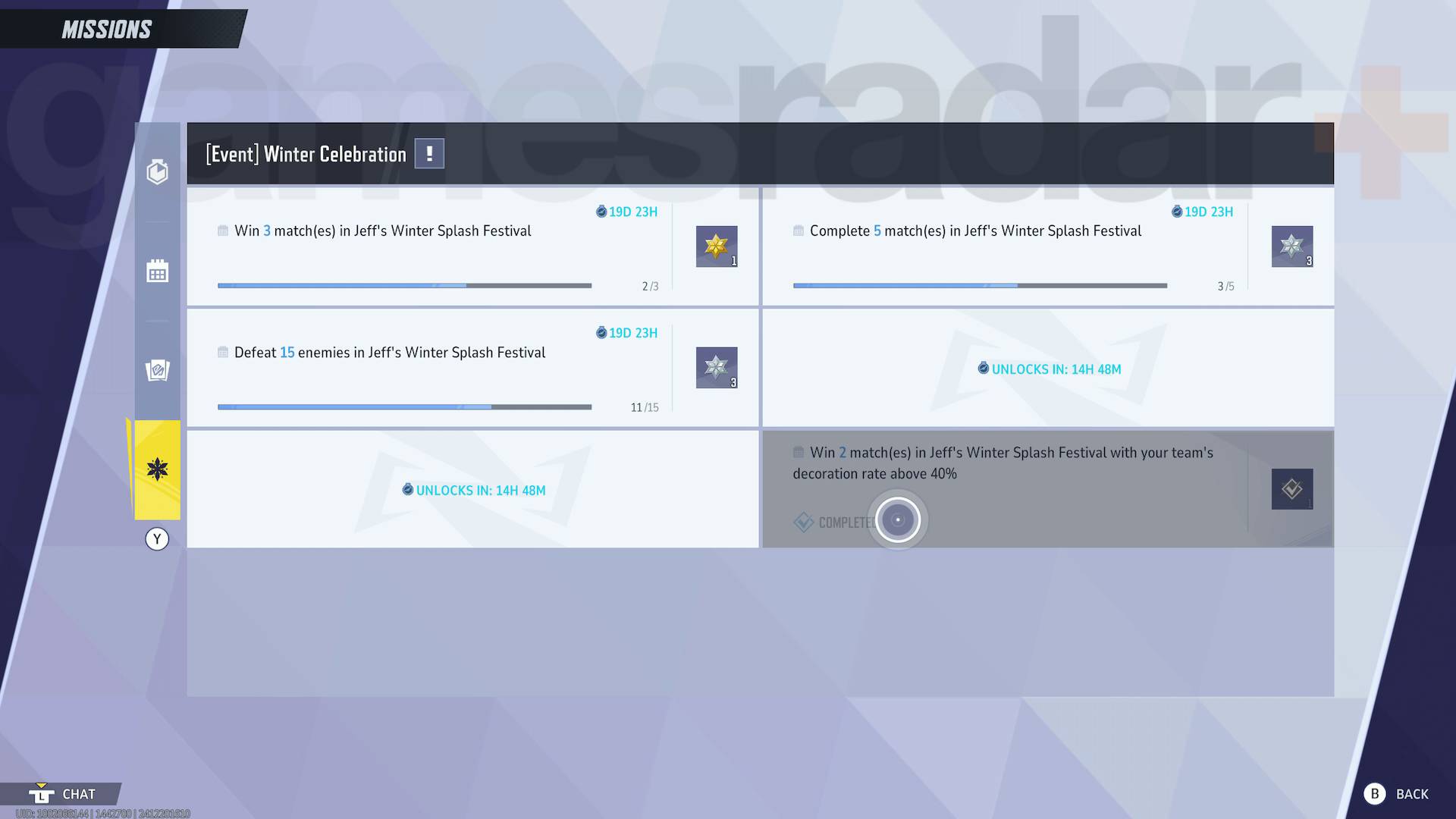The height and width of the screenshot is (819, 1456).
Task: Click the gold star reward icon for win mission
Action: click(x=715, y=246)
